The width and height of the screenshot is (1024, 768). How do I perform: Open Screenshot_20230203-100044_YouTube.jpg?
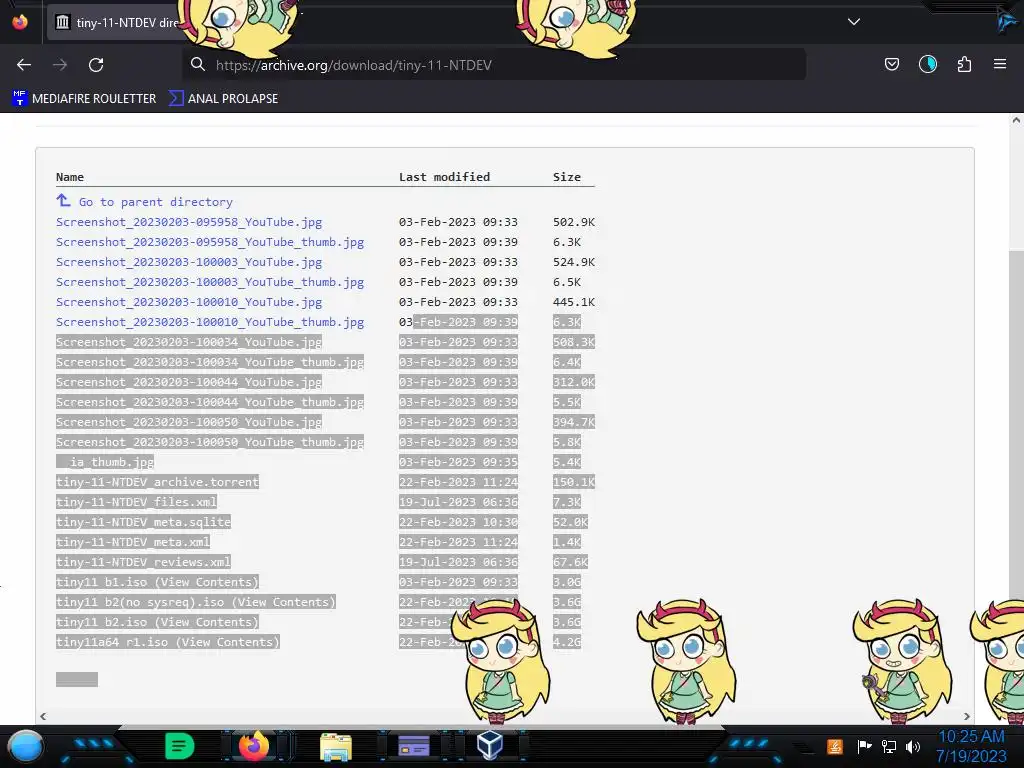tap(189, 382)
